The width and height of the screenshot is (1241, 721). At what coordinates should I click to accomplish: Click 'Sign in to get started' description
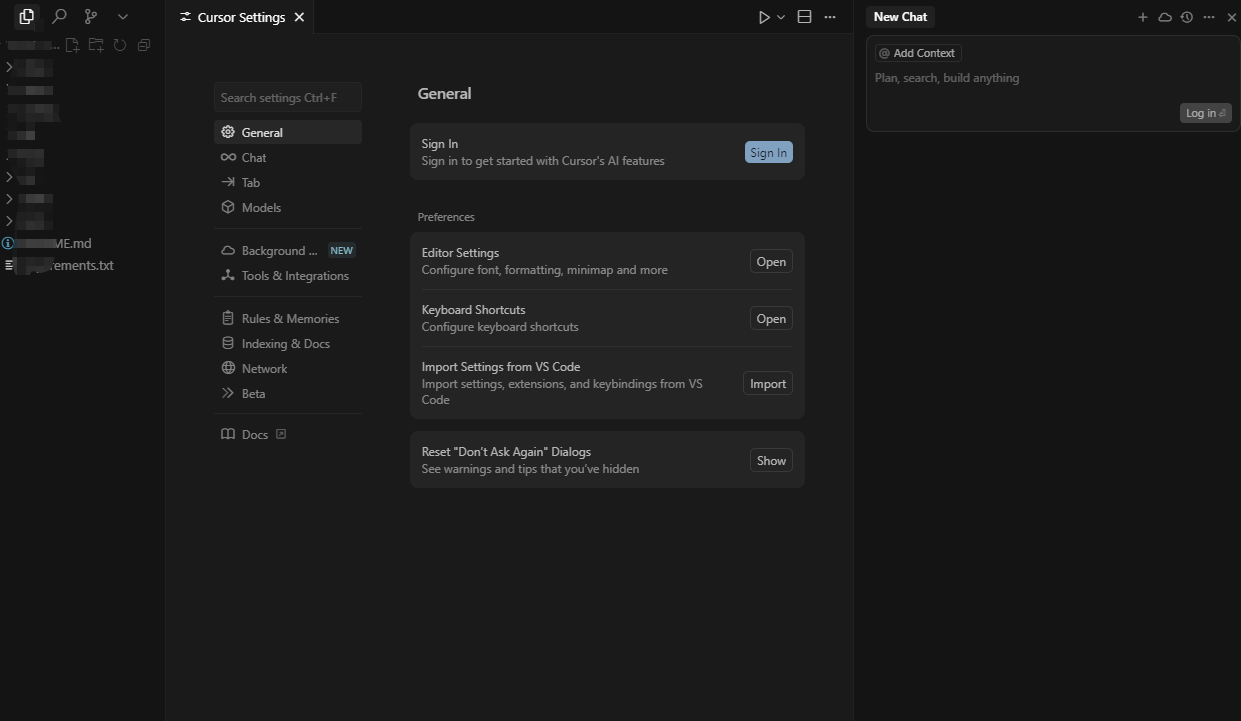pos(543,160)
